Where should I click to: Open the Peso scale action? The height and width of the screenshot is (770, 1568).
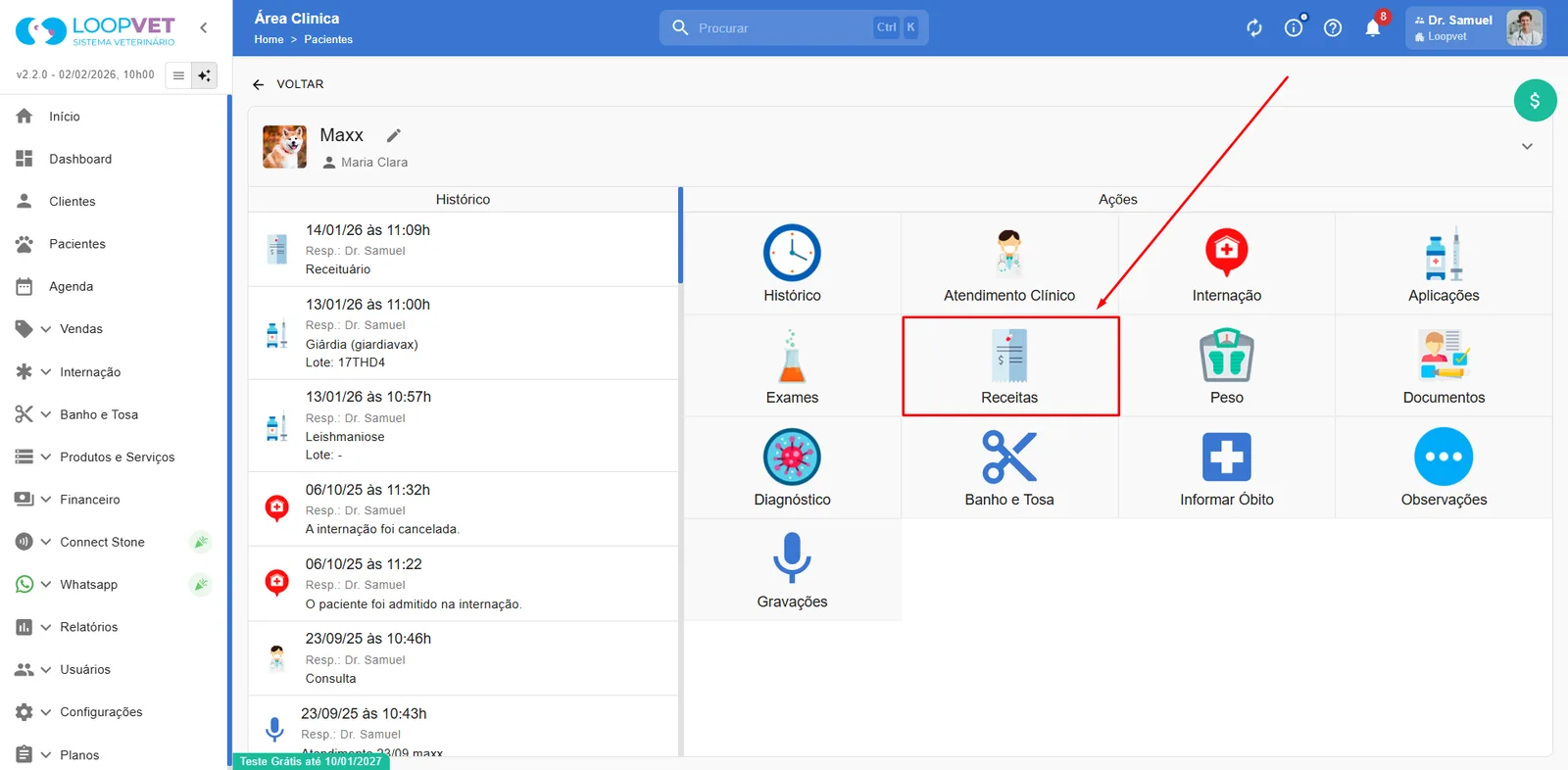point(1226,366)
